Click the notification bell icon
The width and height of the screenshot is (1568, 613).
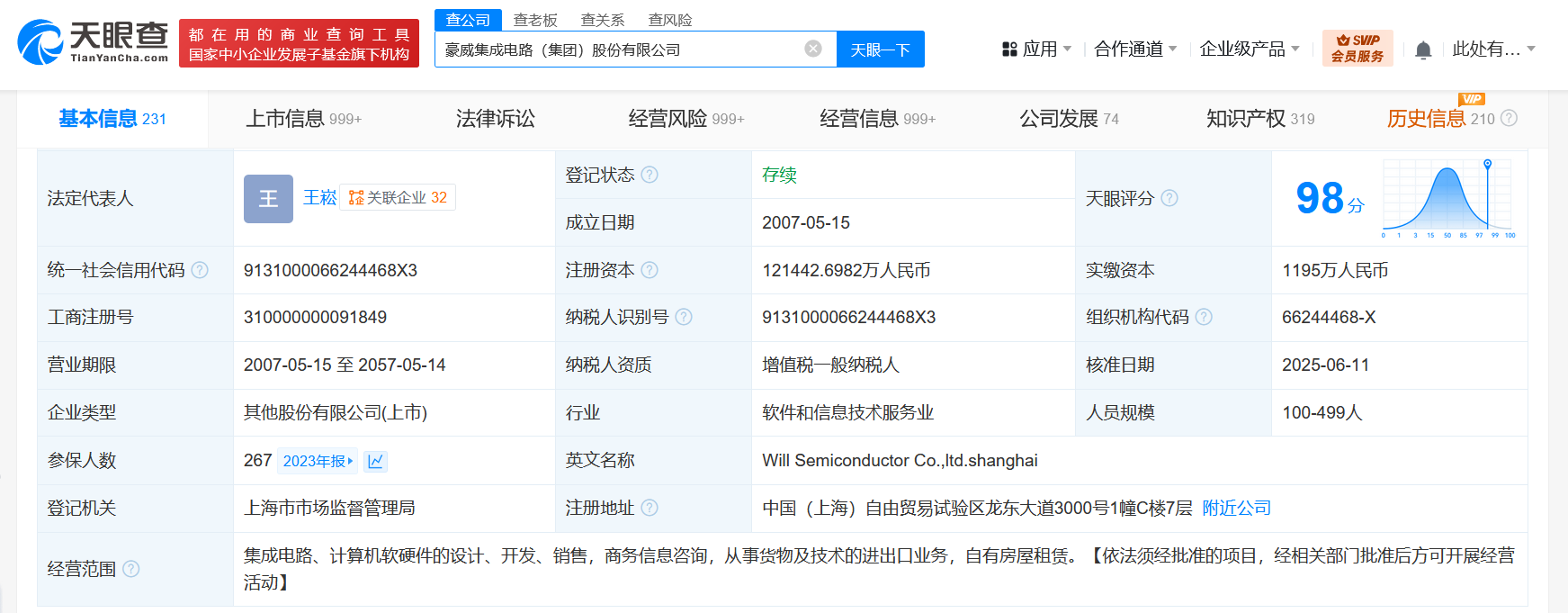pyautogui.click(x=1423, y=50)
